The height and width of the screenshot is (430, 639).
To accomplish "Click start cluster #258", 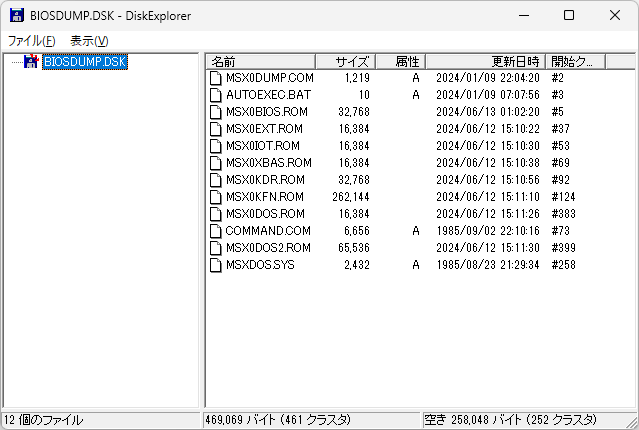I will [564, 265].
